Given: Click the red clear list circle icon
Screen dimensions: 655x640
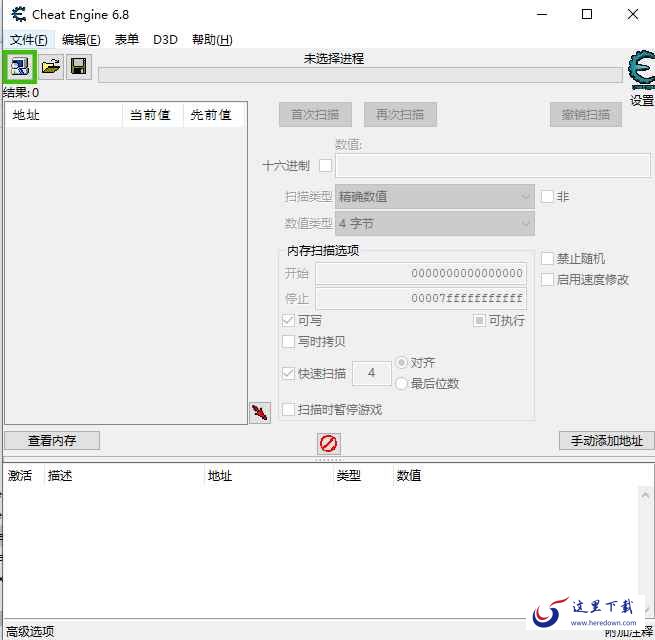Looking at the screenshot, I should point(328,443).
